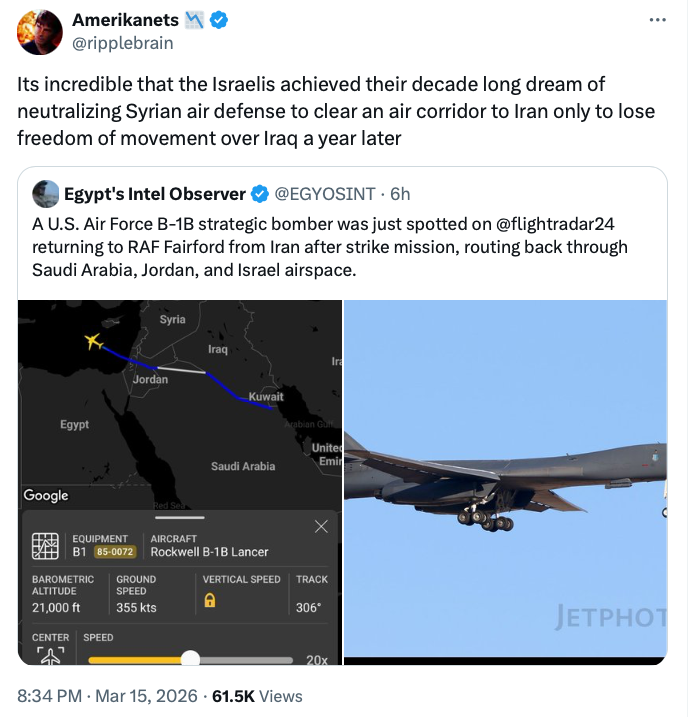Open the tweet's more options menu

point(657,21)
